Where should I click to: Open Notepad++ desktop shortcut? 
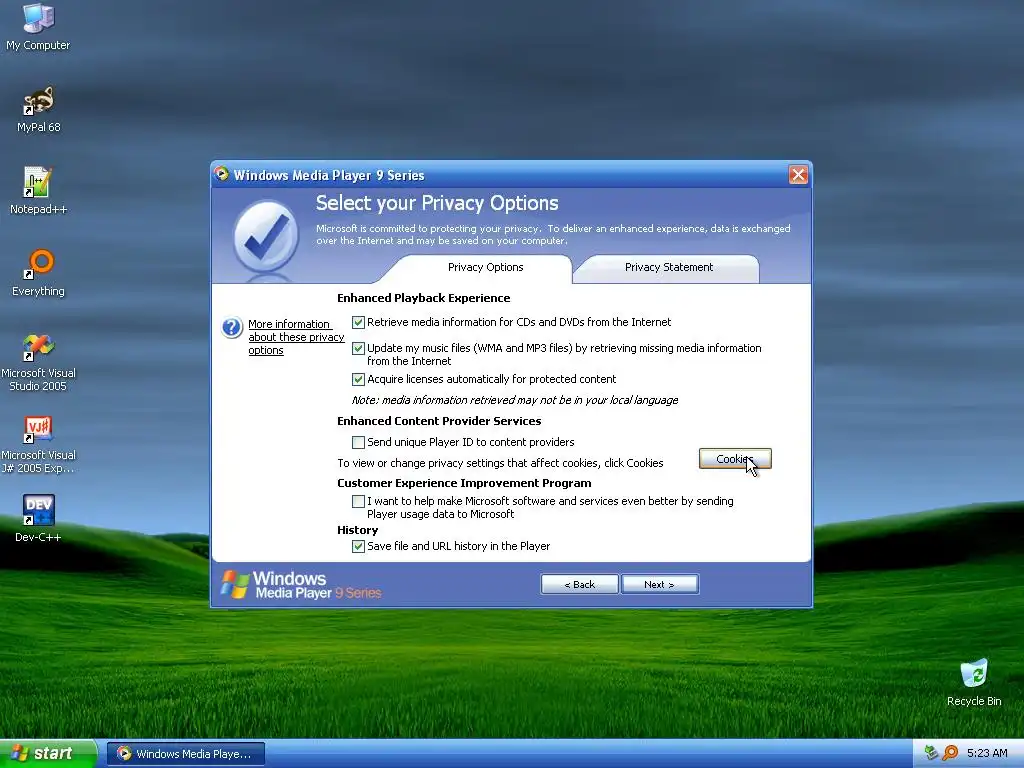tap(38, 191)
